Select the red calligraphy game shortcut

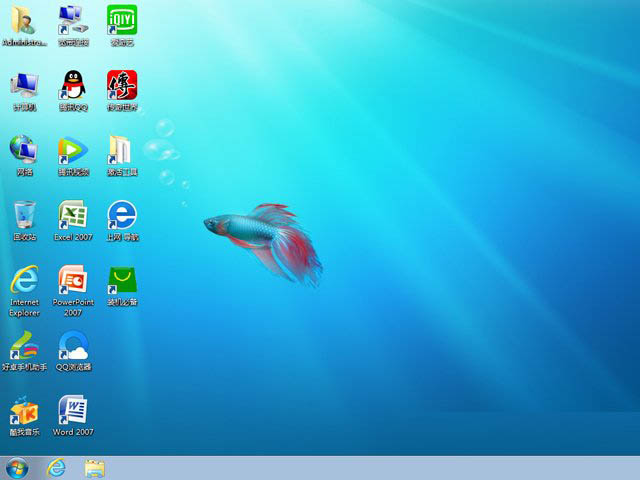coord(121,85)
